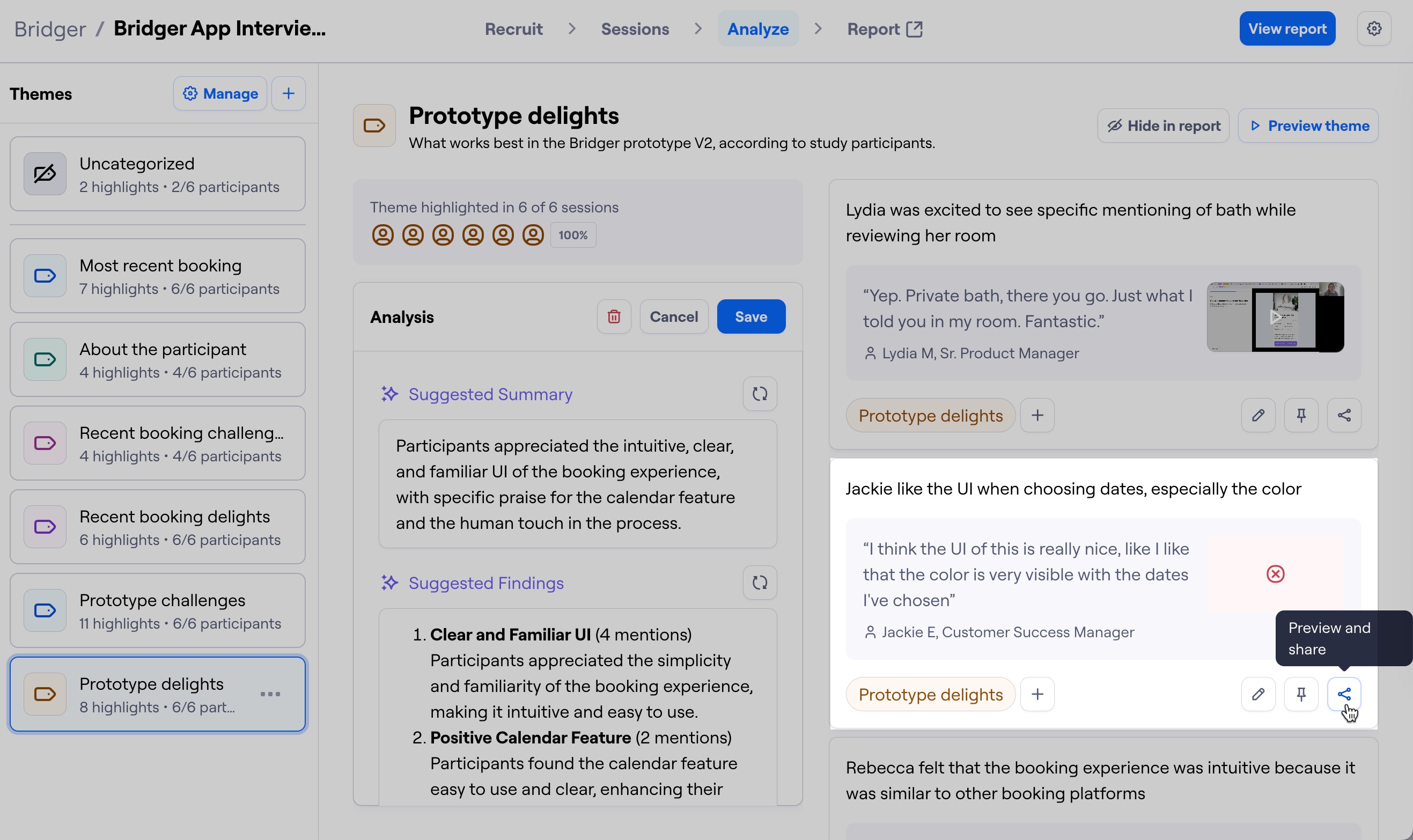Regenerate the Suggested Findings
This screenshot has width=1413, height=840.
coord(759,583)
